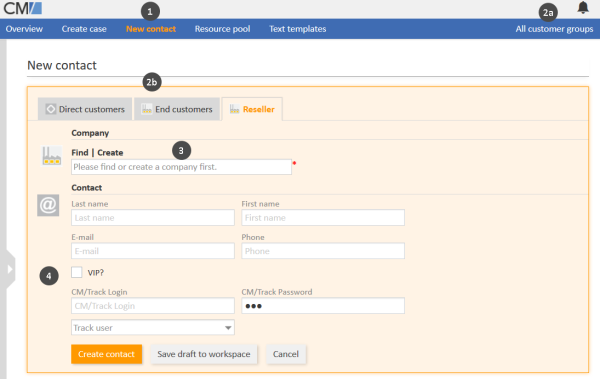
Task: Click the @ contact icon
Action: click(x=48, y=205)
